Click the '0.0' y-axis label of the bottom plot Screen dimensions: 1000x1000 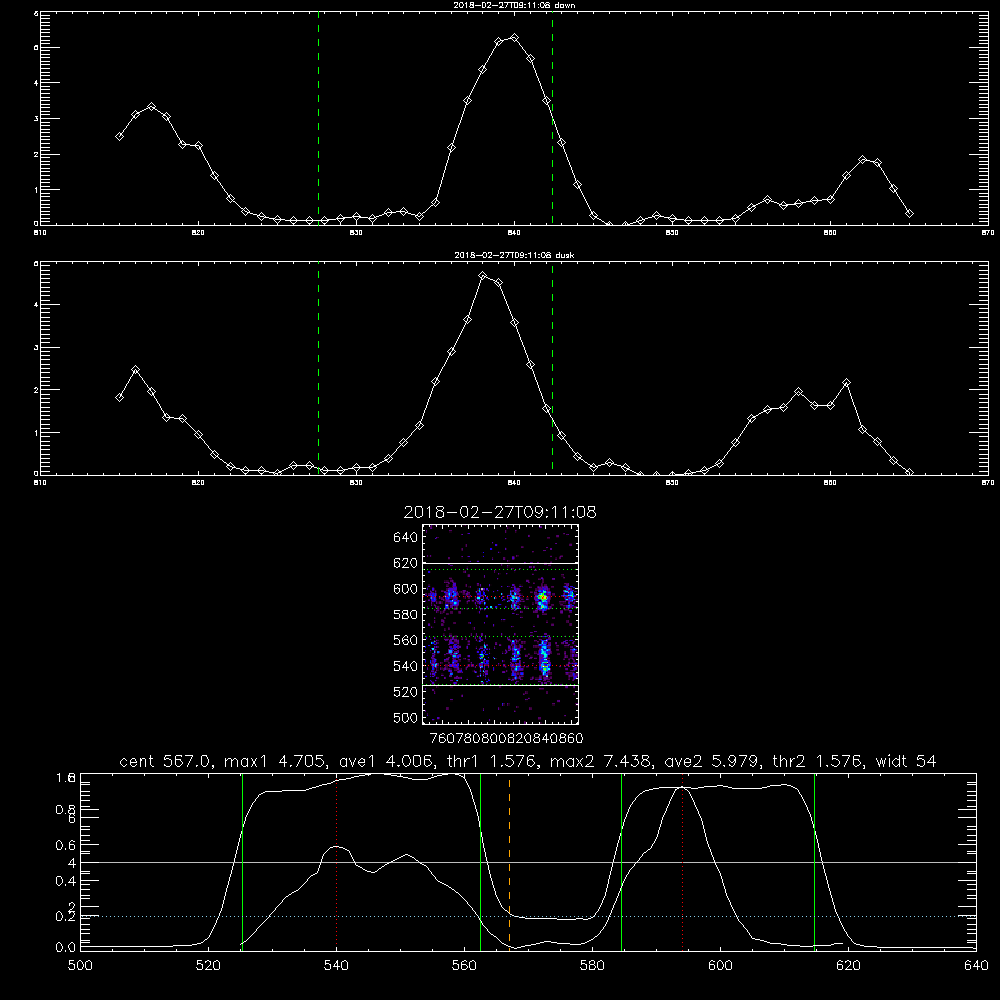65,948
